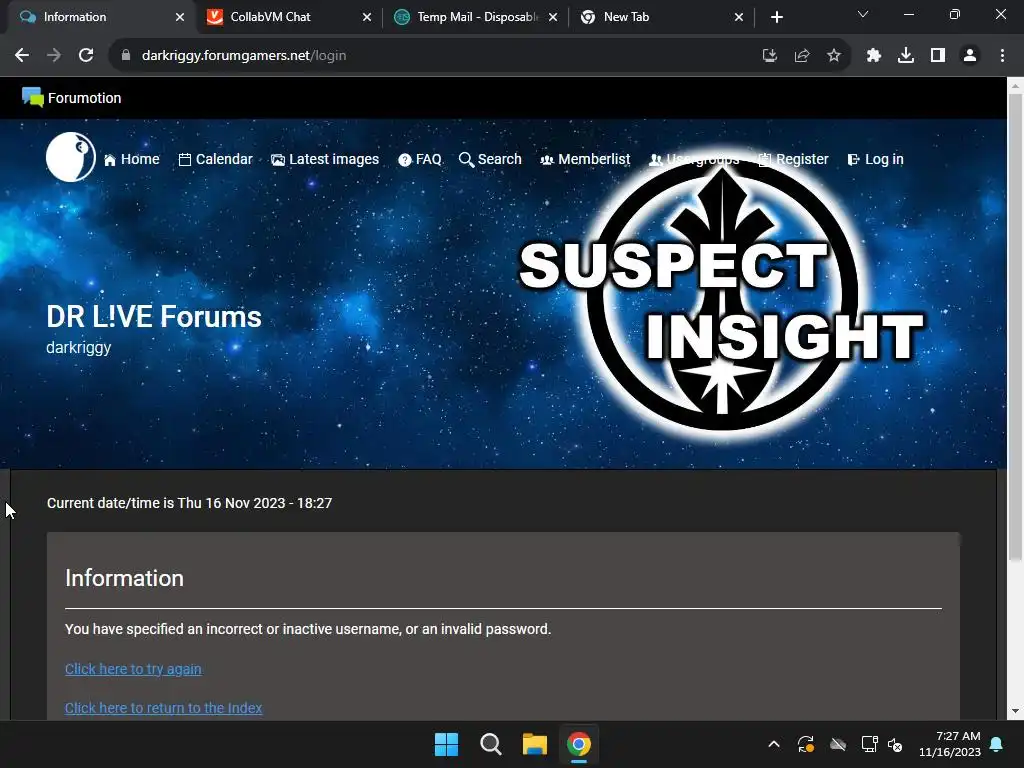Open the Extensions puzzle icon
This screenshot has width=1024, height=768.
click(874, 56)
